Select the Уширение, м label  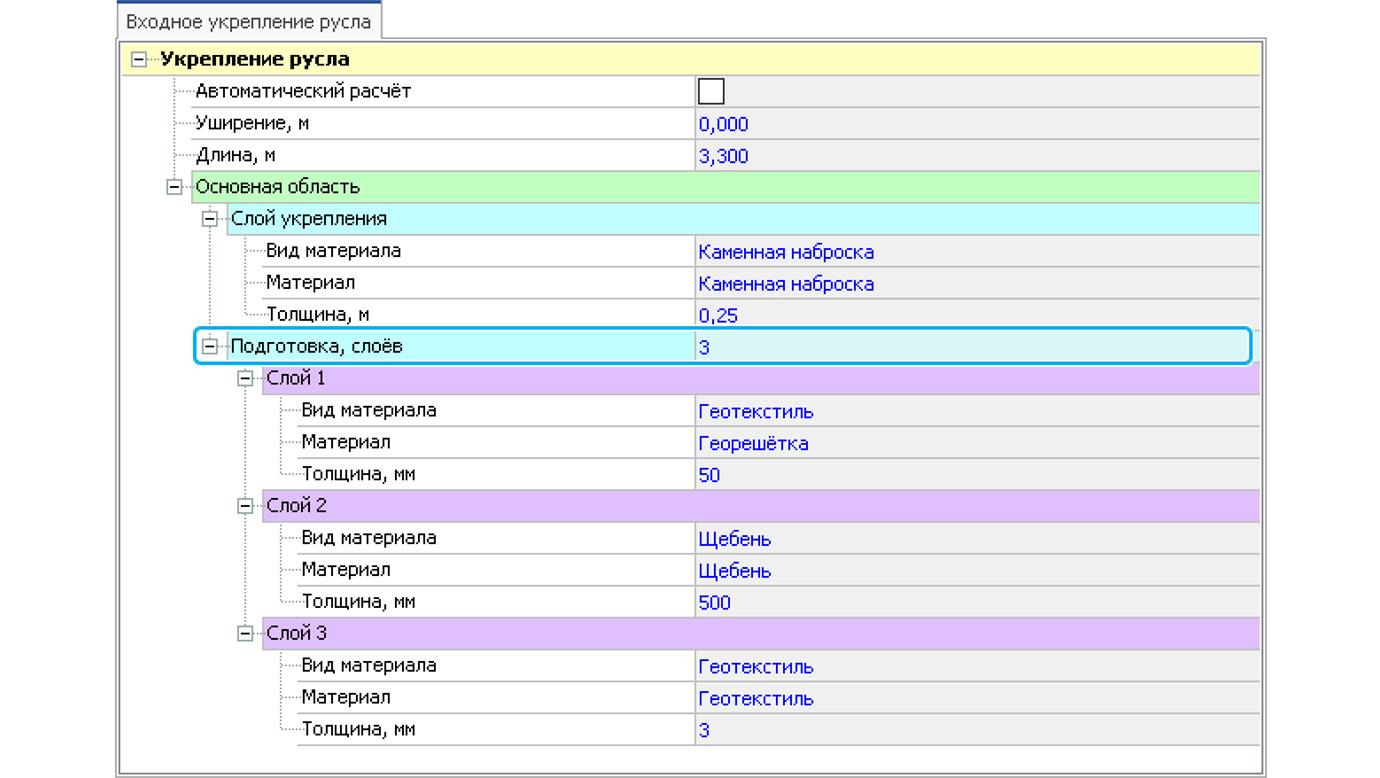click(x=252, y=124)
